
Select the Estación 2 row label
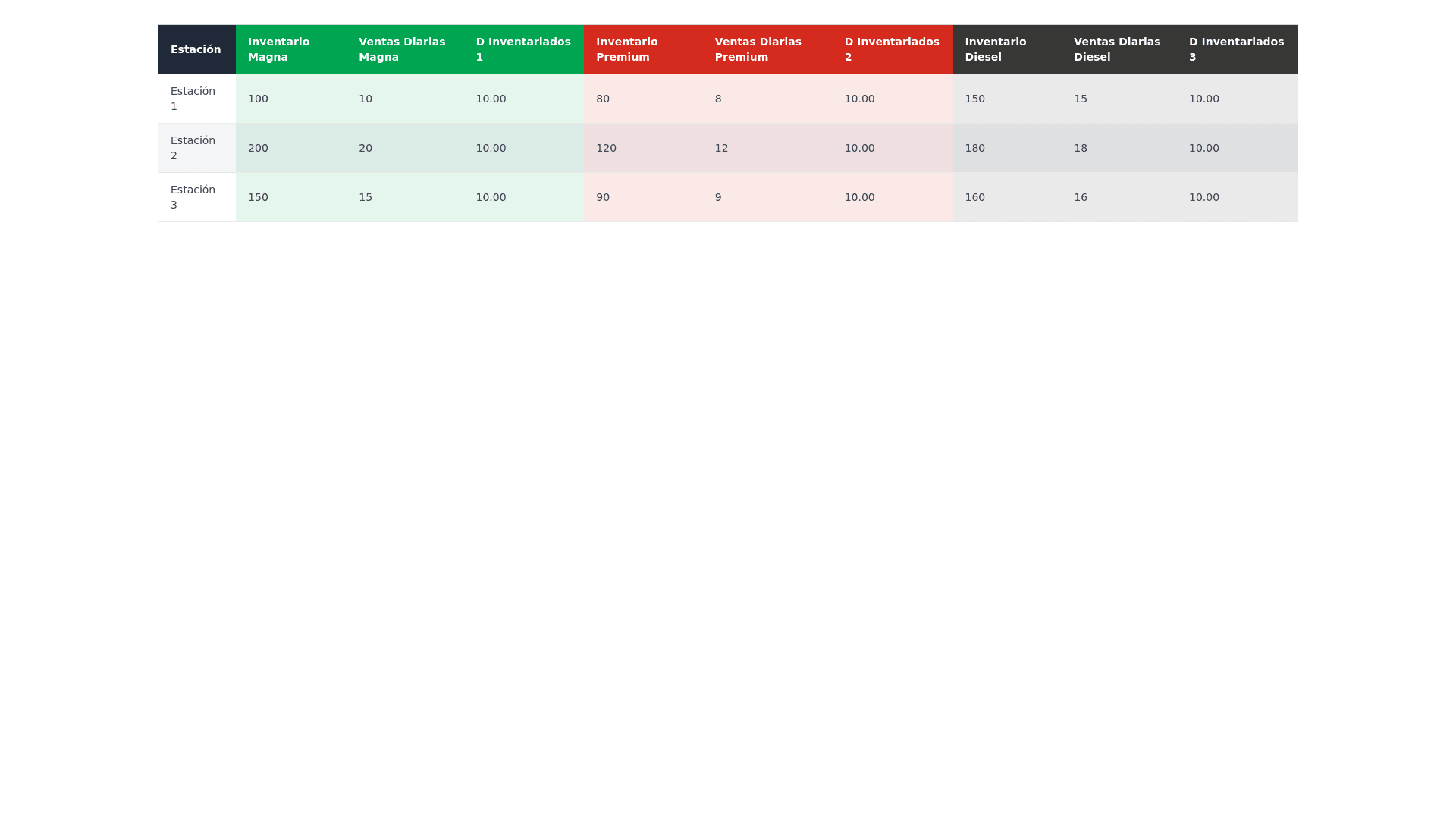[192, 147]
